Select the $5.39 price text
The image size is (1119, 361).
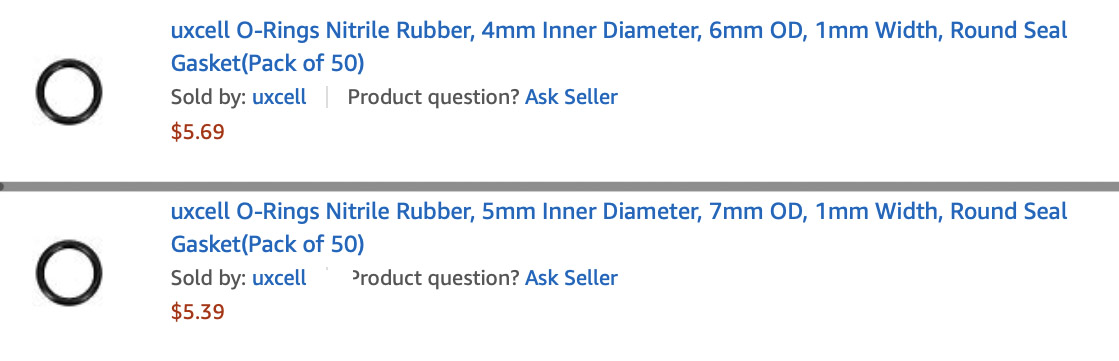pos(198,312)
